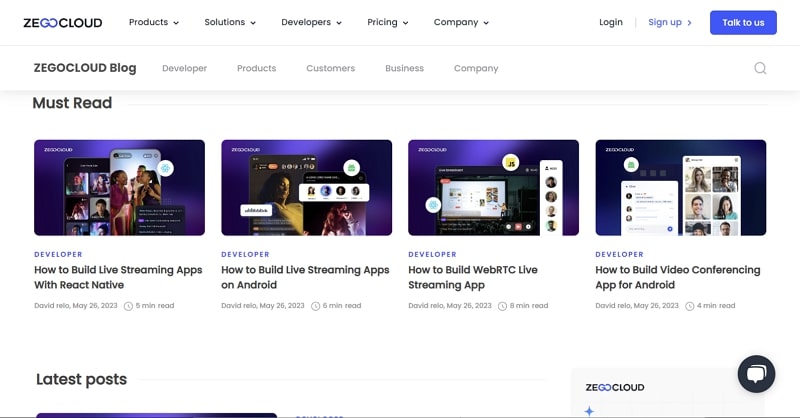Expand the Company dropdown in top navigation

(461, 22)
